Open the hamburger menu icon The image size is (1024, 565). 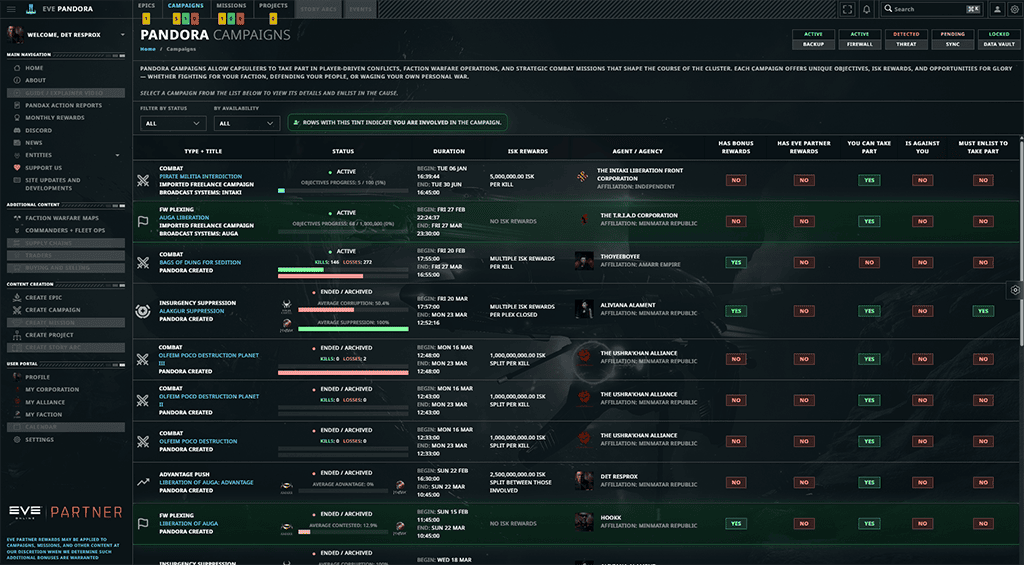click(x=10, y=9)
